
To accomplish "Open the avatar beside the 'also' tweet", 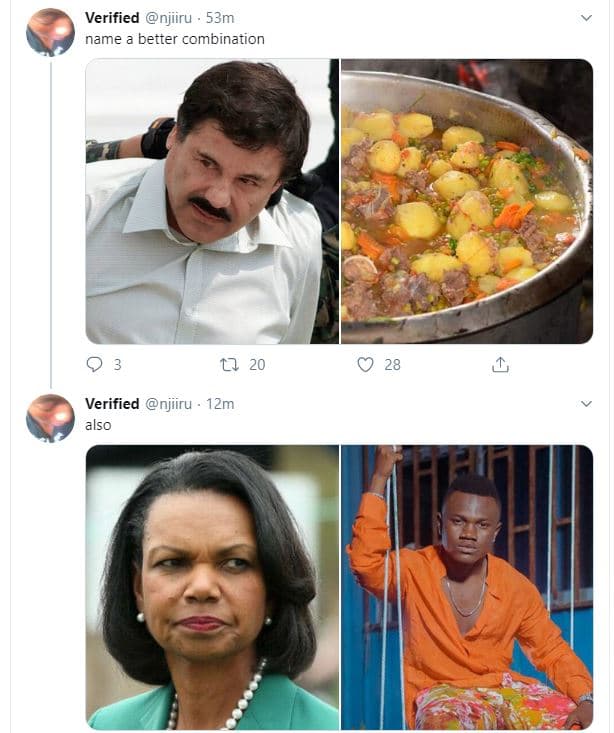I will [50, 417].
